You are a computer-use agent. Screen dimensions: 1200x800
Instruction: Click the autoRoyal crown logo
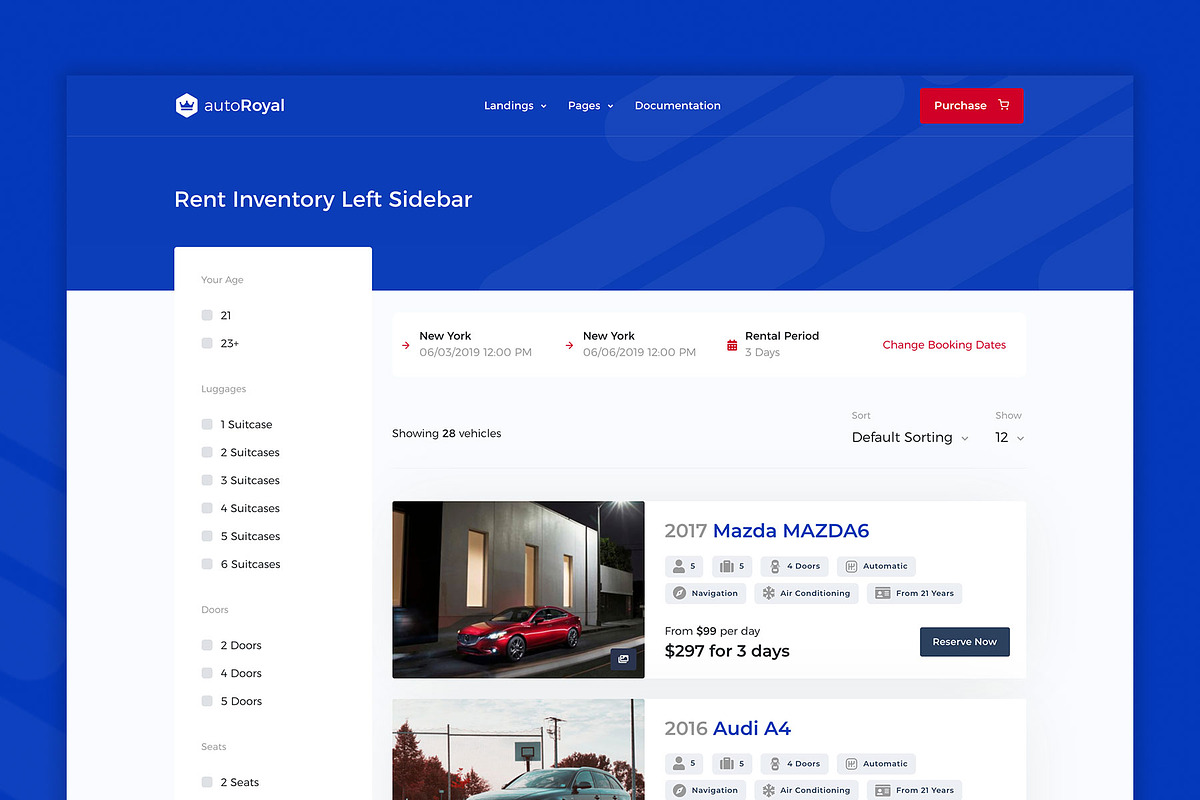point(188,105)
